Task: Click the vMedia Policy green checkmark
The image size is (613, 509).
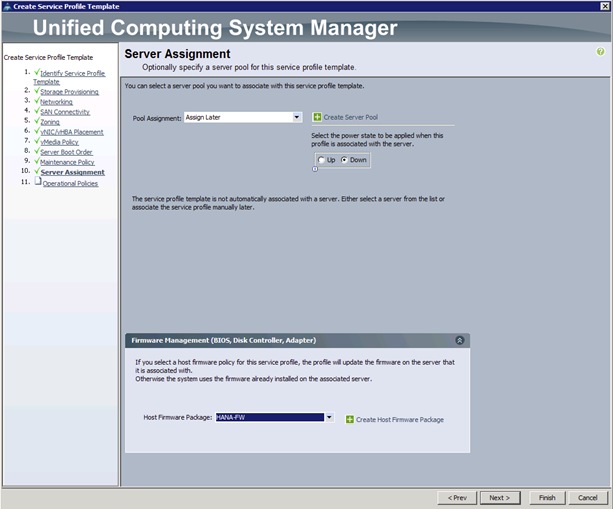Action: [x=37, y=141]
